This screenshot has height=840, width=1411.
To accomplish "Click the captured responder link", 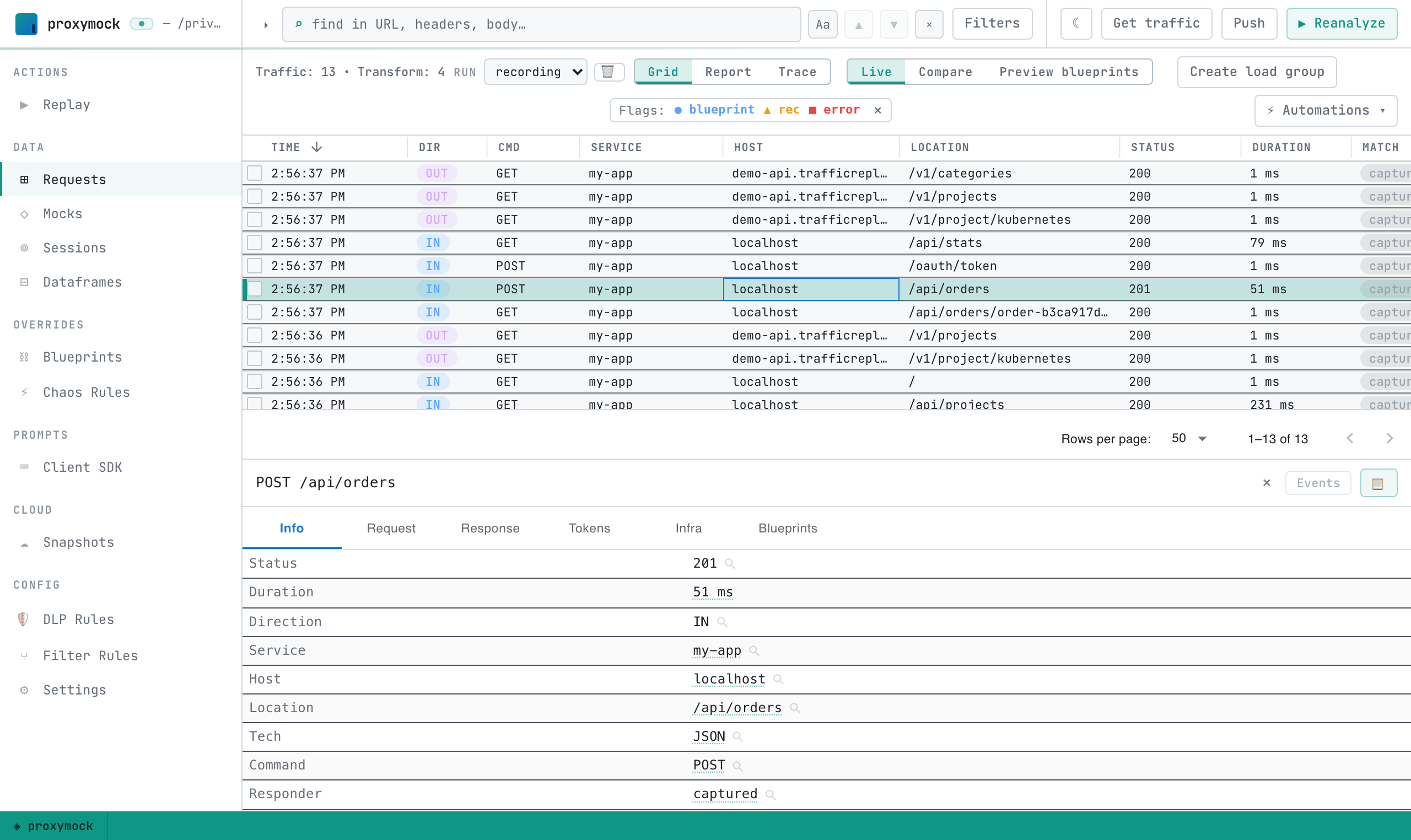I will click(x=725, y=794).
